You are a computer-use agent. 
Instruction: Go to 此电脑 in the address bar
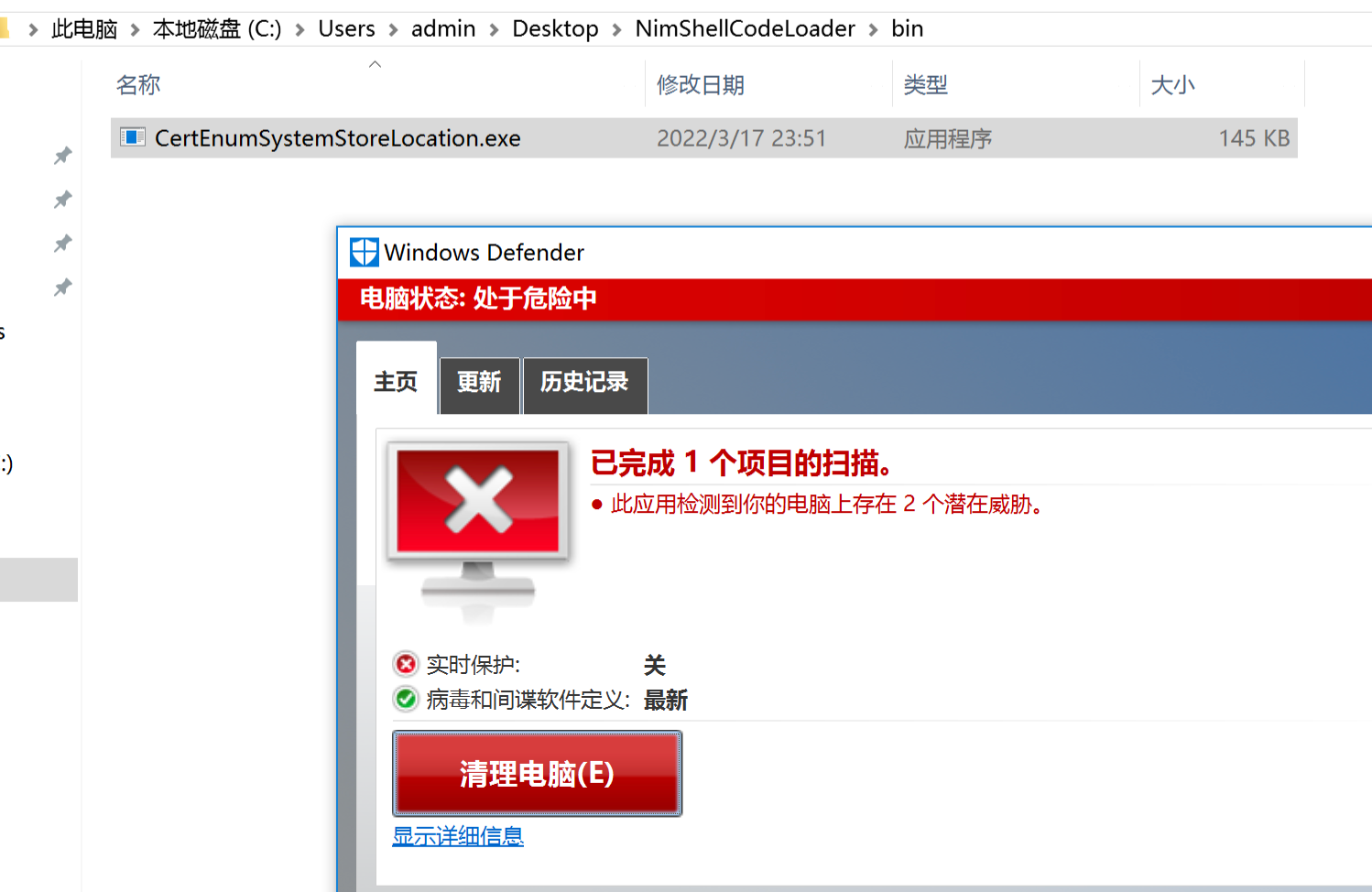coord(84,29)
